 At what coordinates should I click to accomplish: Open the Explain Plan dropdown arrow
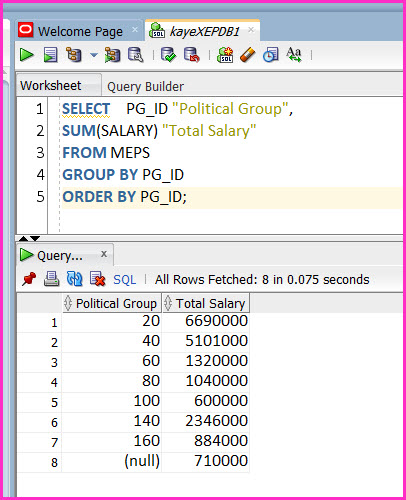coord(94,55)
